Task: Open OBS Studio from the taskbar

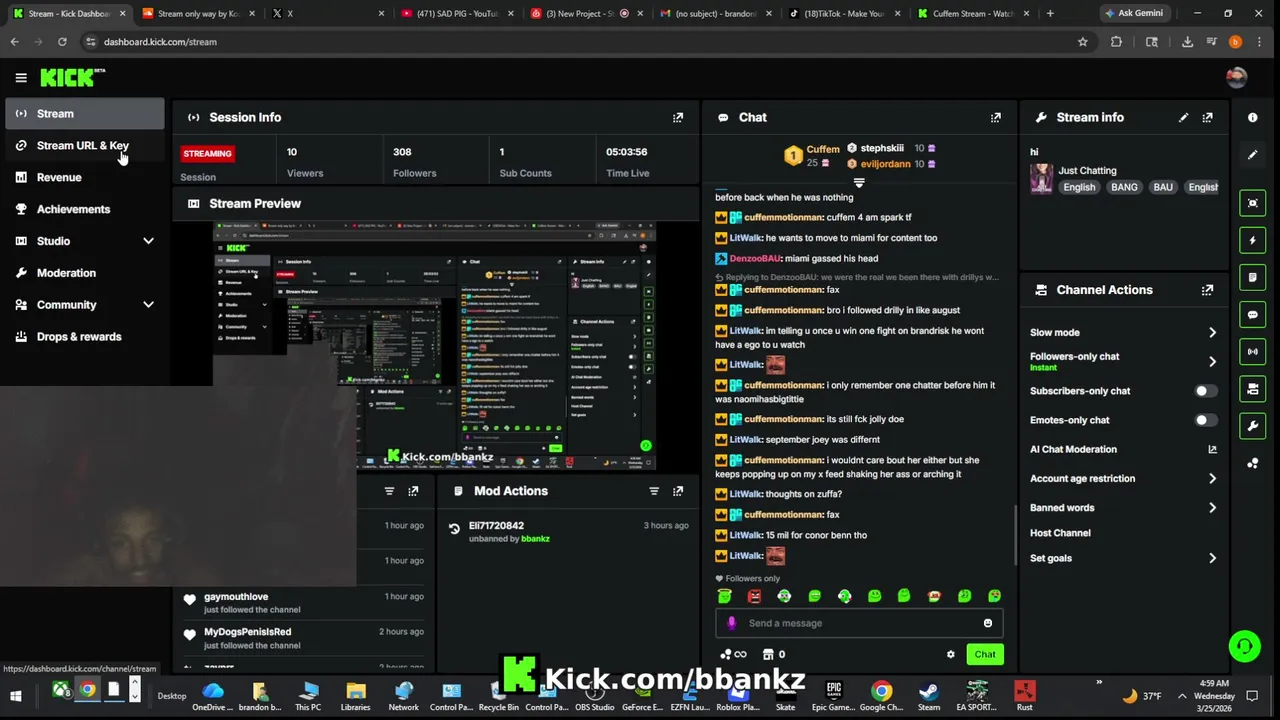Action: click(x=594, y=696)
